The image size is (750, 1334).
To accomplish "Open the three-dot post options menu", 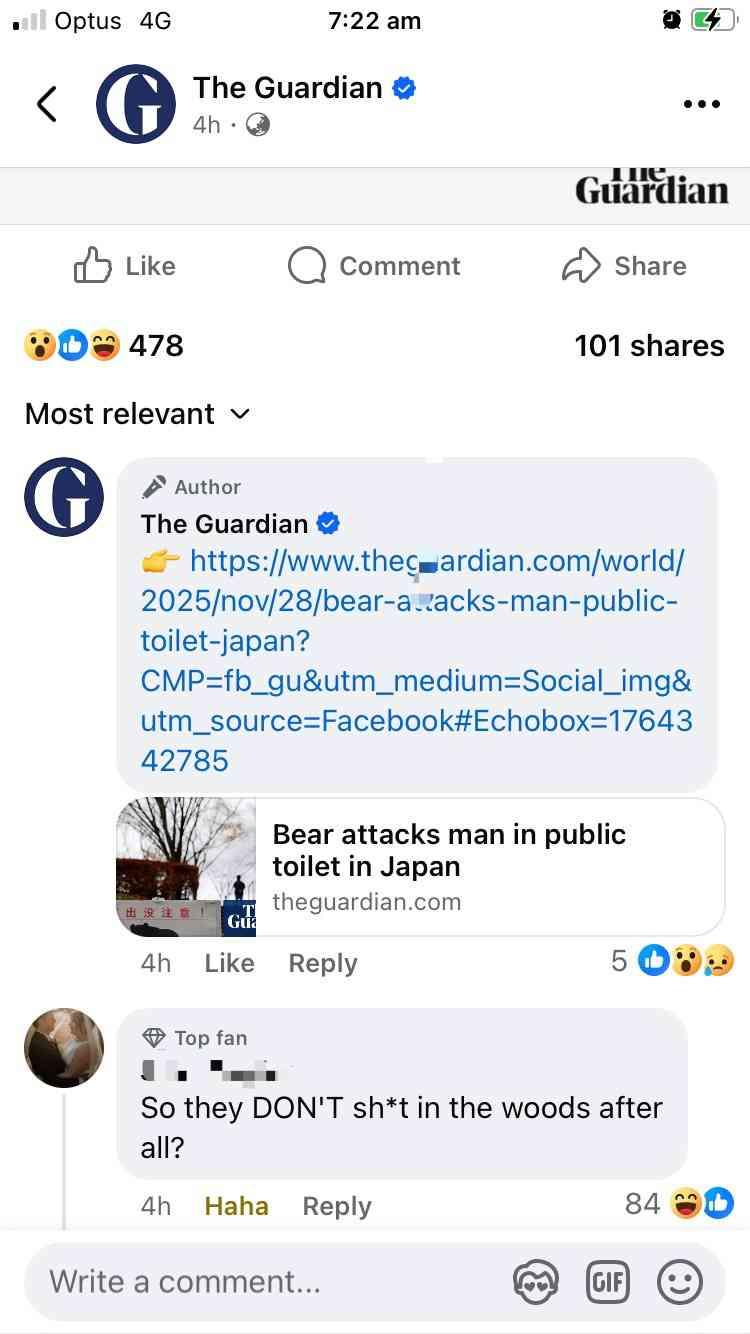I will click(701, 104).
